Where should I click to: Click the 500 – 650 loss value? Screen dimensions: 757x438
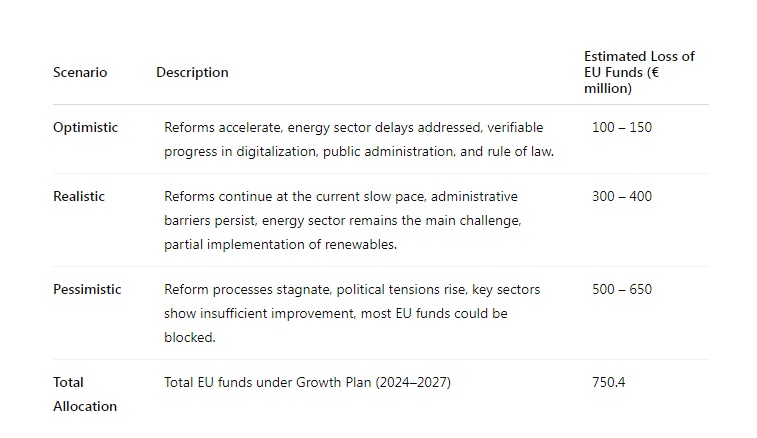click(x=621, y=289)
